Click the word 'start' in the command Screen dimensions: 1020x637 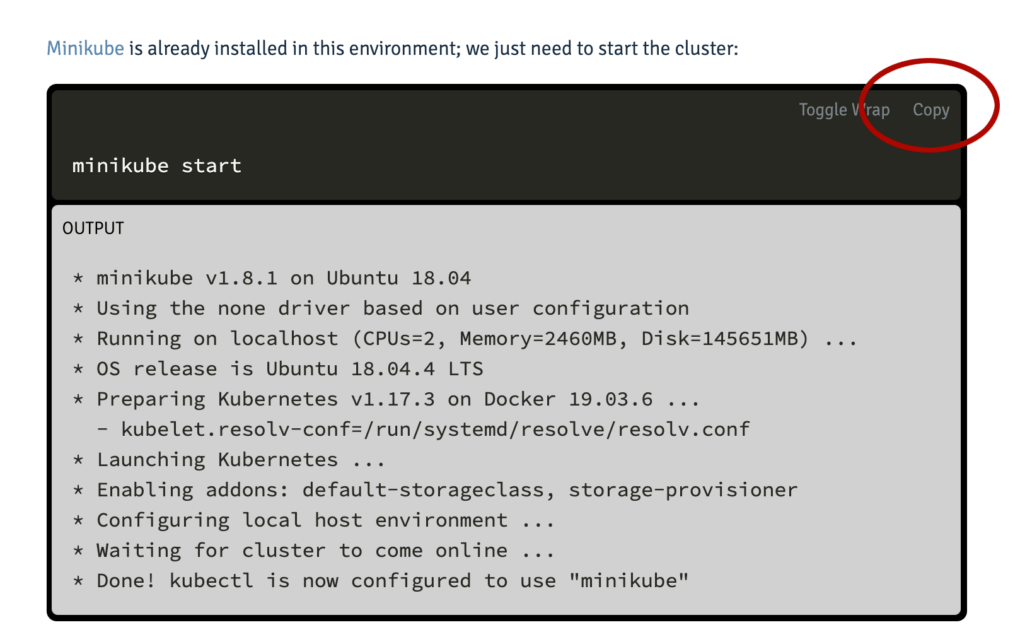[211, 165]
